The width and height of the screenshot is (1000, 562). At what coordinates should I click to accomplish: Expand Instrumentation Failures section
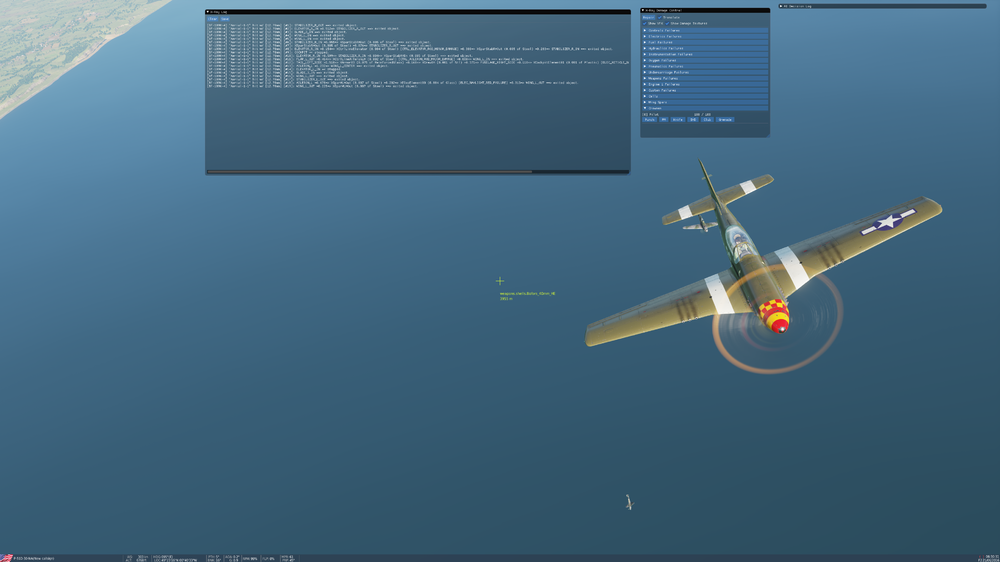(x=705, y=54)
